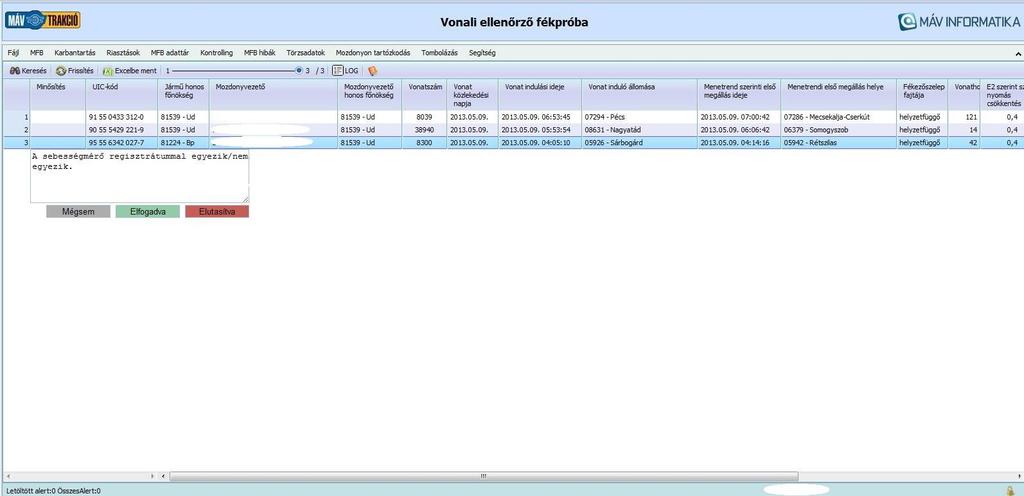The image size is (1024, 496).
Task: Open the Karbantartás menu
Action: coord(75,53)
